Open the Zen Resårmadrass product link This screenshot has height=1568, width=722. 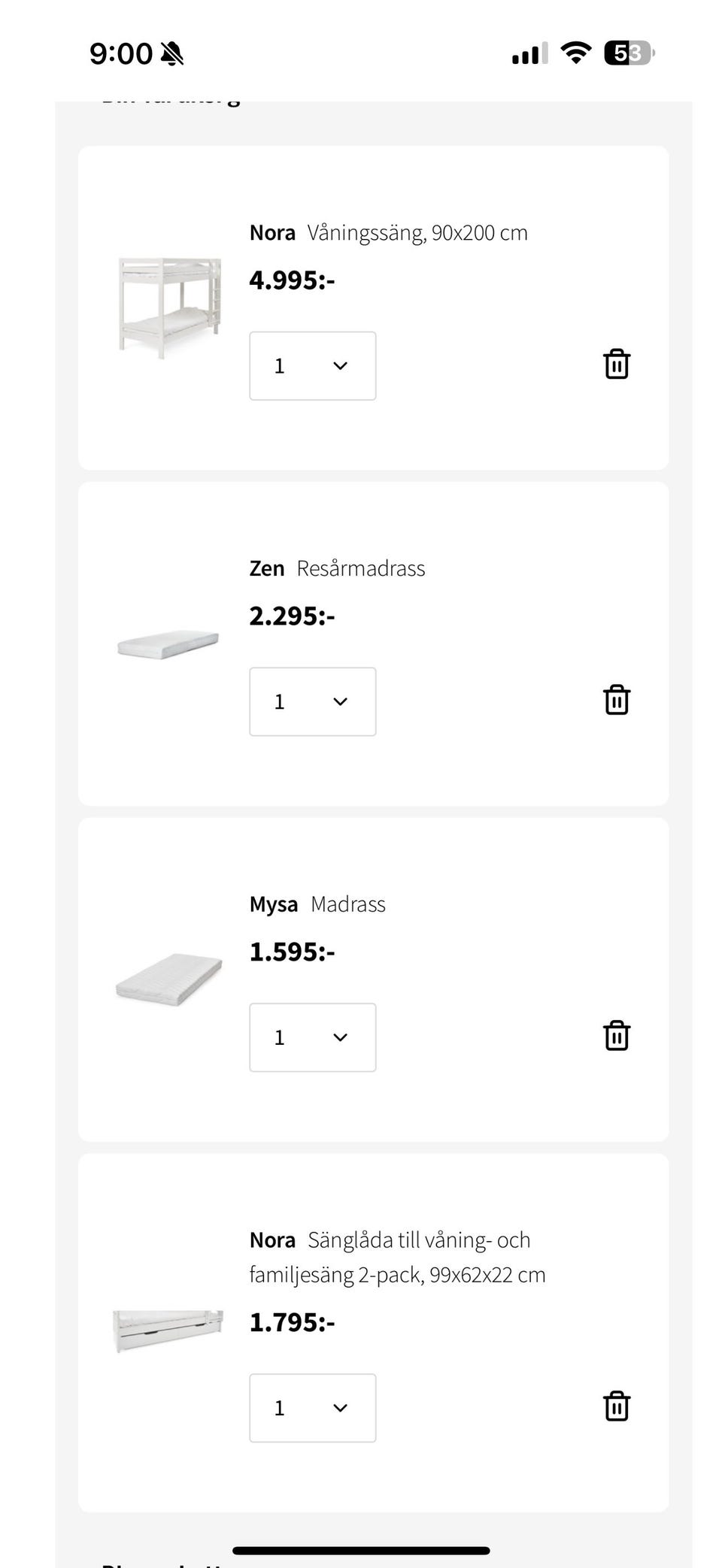pos(337,569)
